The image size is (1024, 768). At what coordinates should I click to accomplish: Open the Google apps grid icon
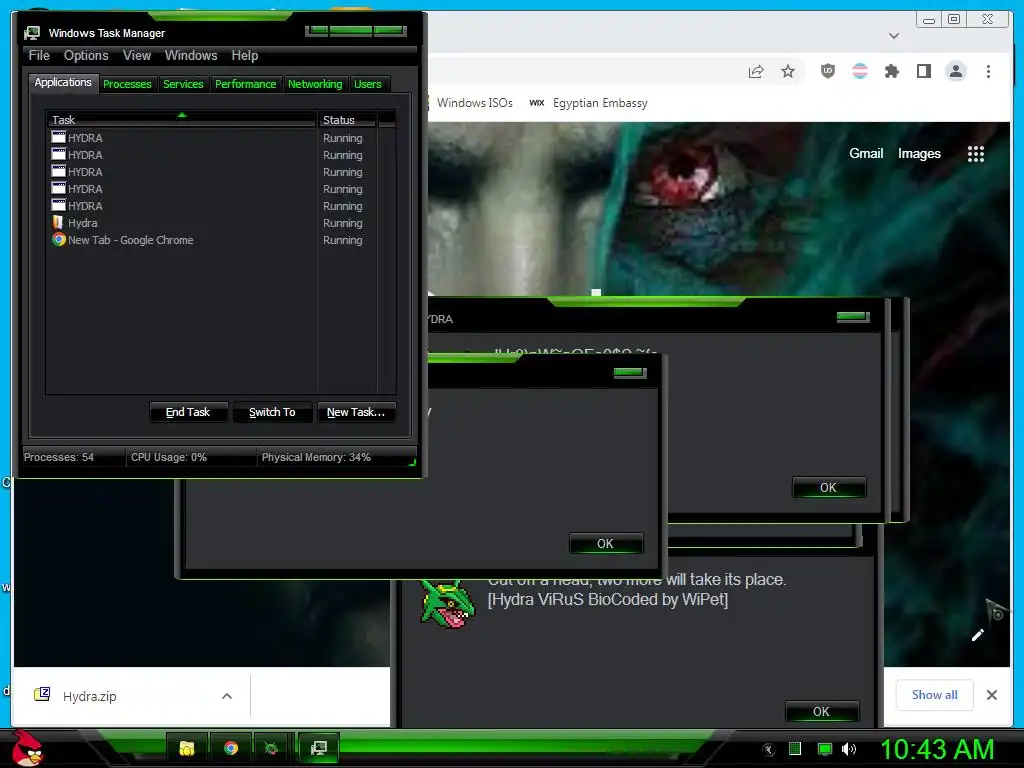(976, 153)
